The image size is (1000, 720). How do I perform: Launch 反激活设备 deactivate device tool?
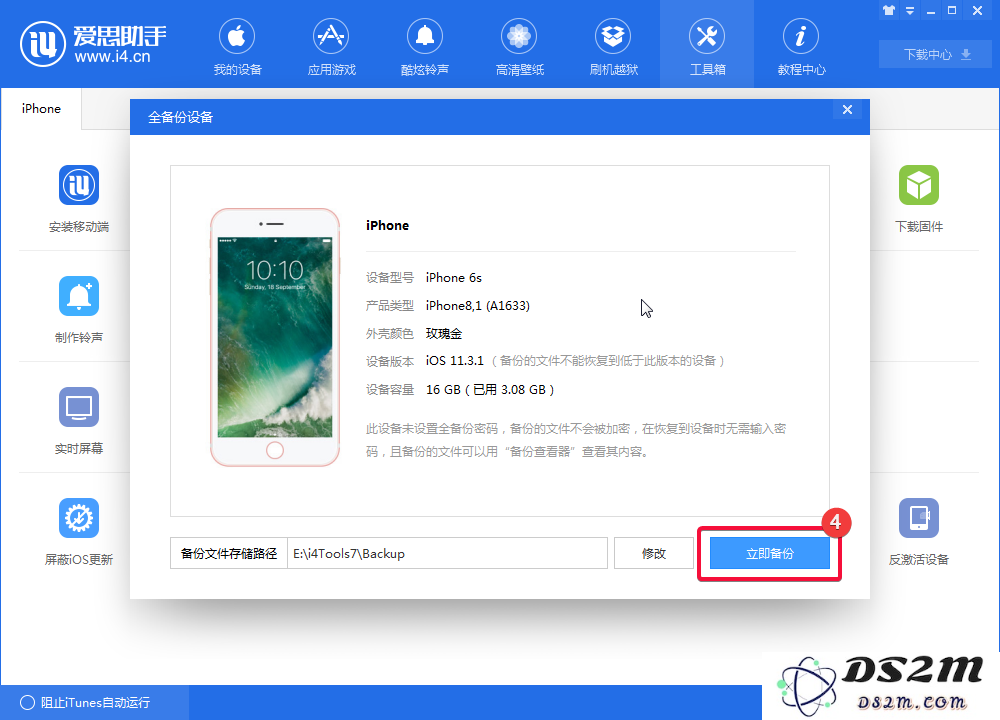(918, 531)
